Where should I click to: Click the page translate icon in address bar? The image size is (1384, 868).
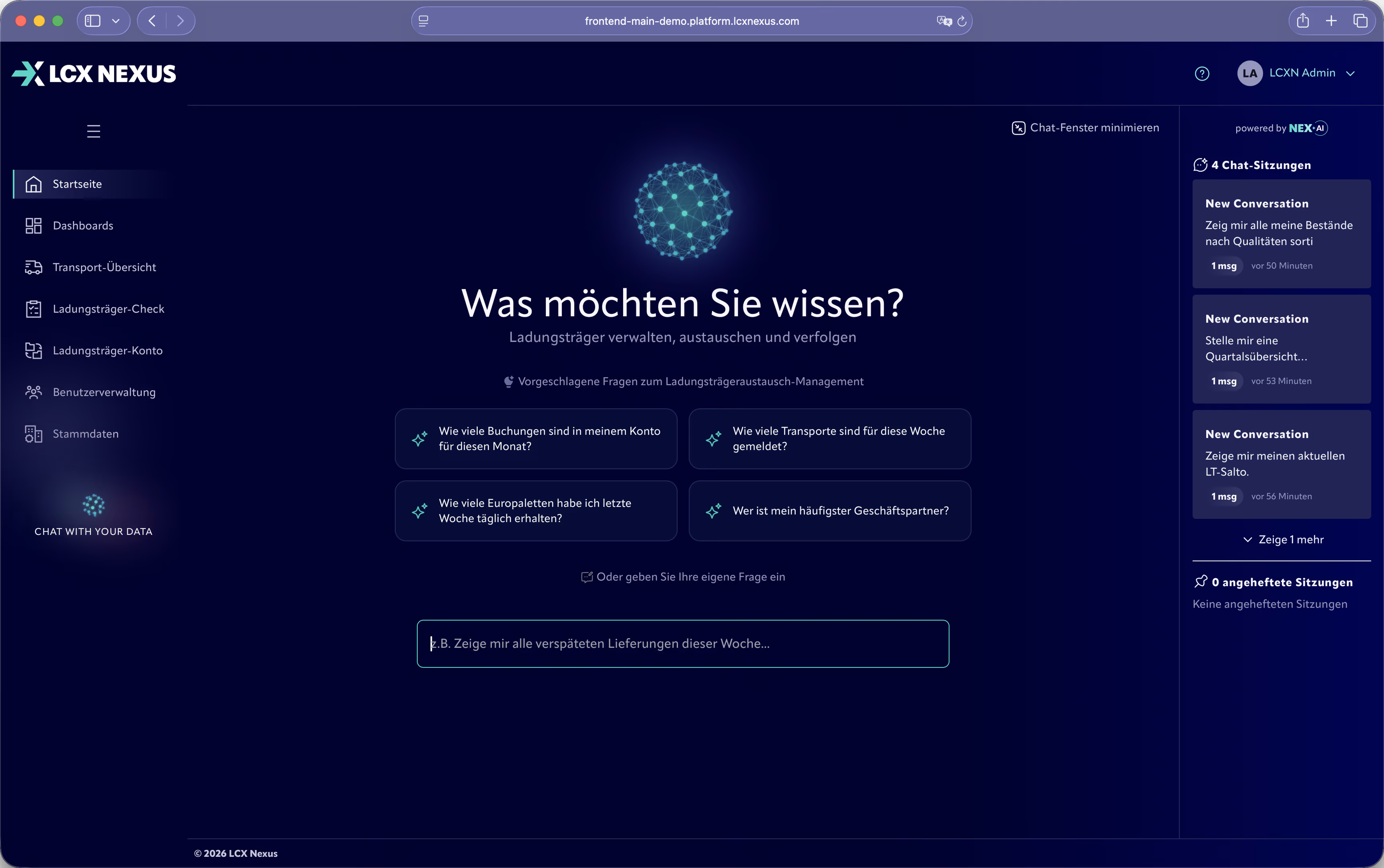click(x=944, y=21)
